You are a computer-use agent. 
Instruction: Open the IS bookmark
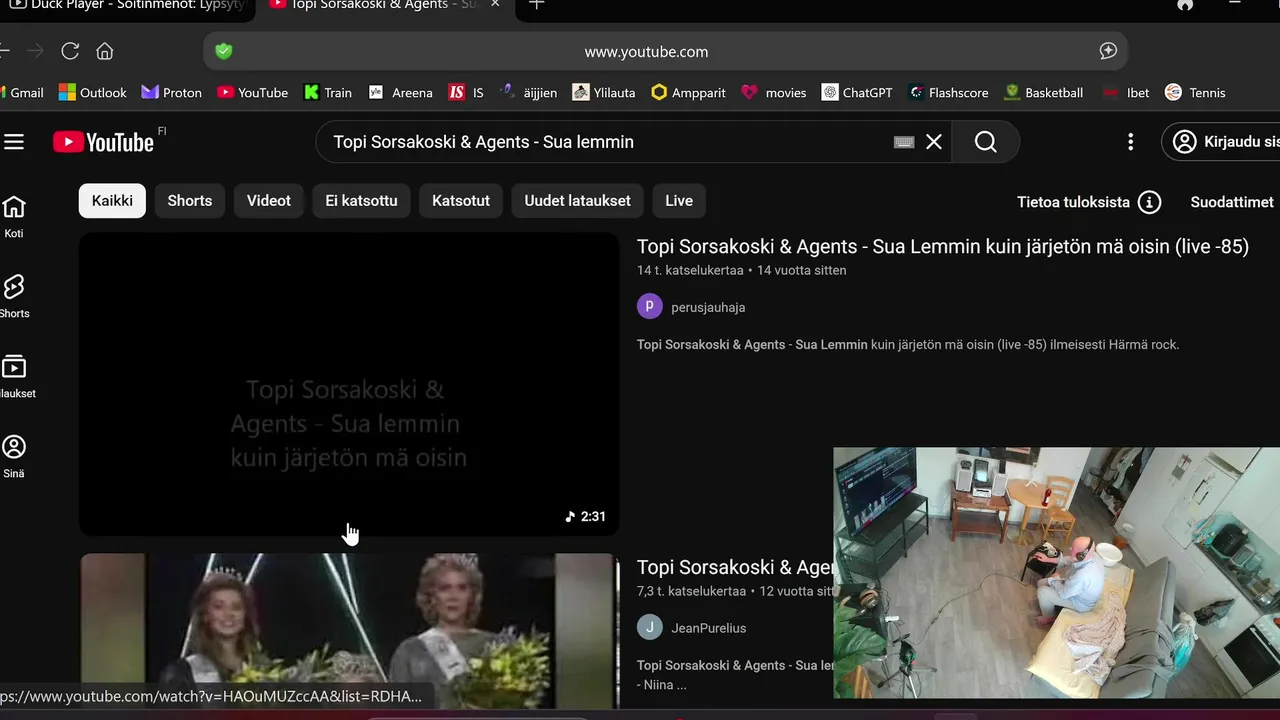pos(466,92)
